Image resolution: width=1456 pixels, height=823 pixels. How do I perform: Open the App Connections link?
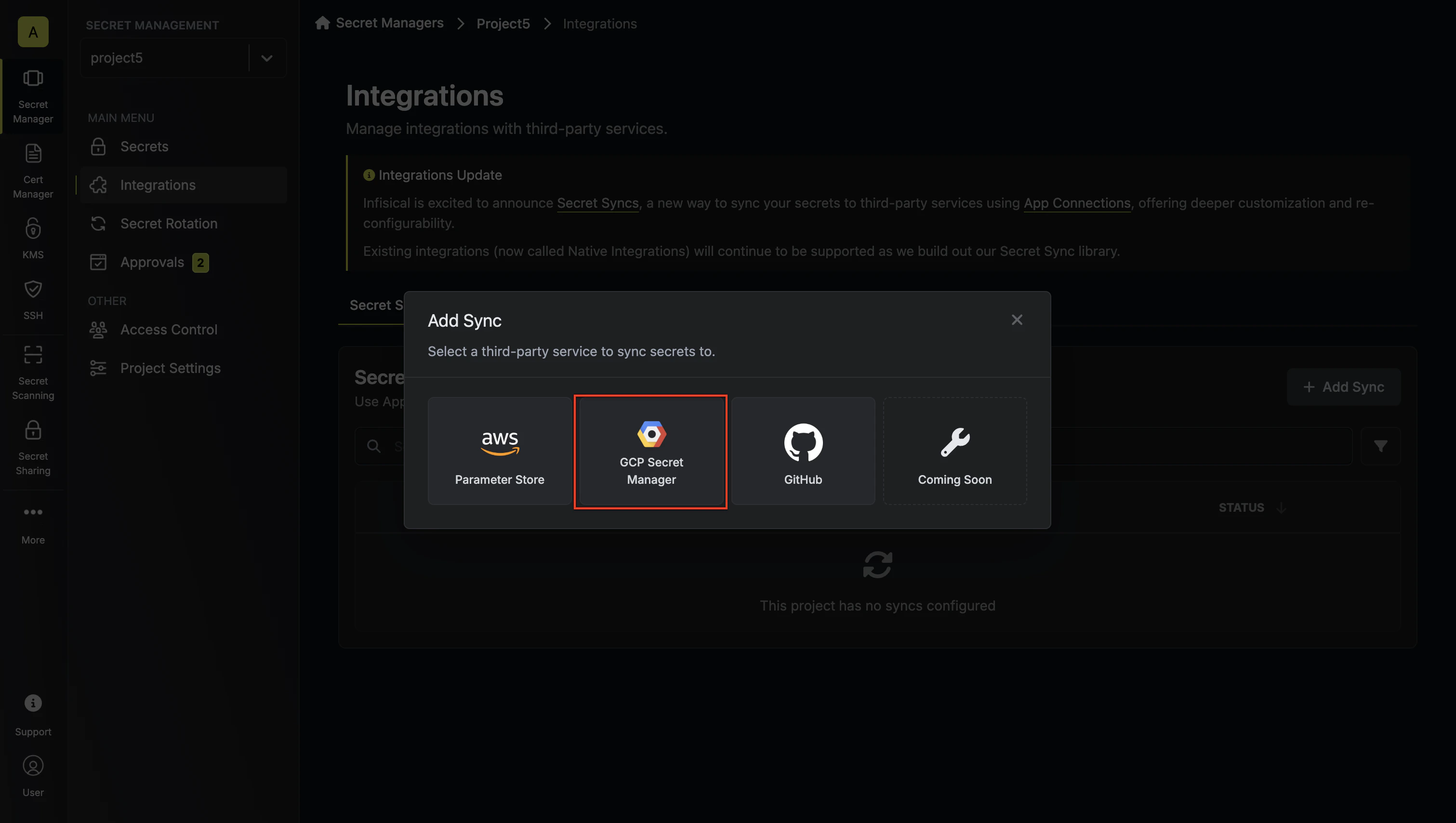tap(1077, 203)
